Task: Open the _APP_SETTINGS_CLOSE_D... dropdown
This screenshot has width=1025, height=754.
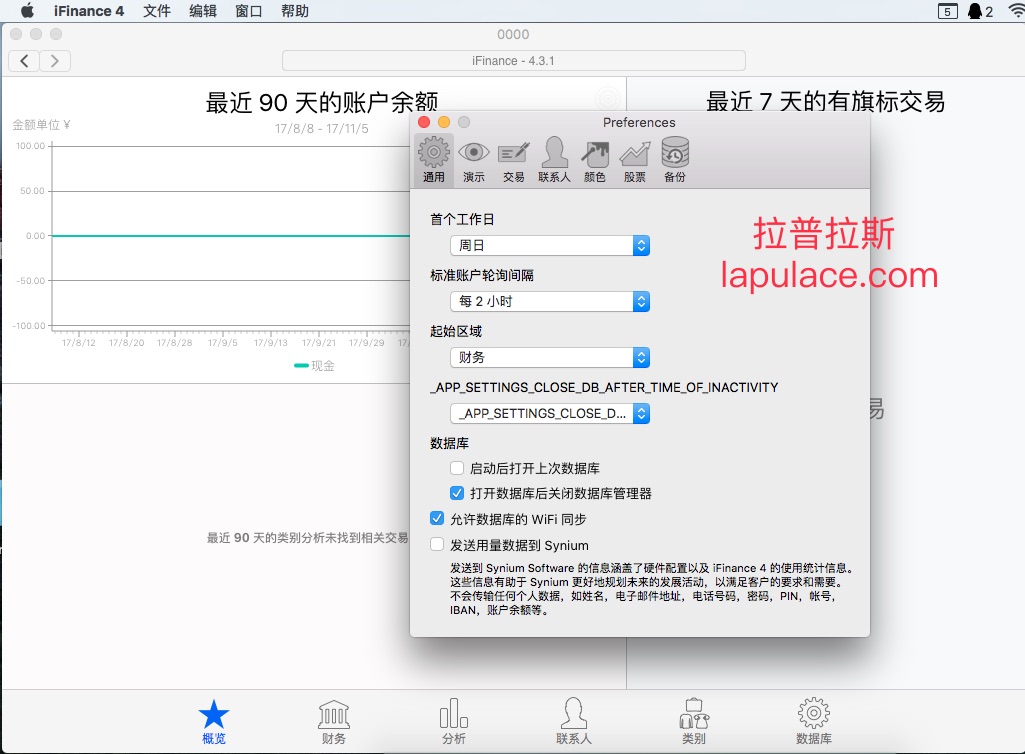Action: tap(550, 413)
